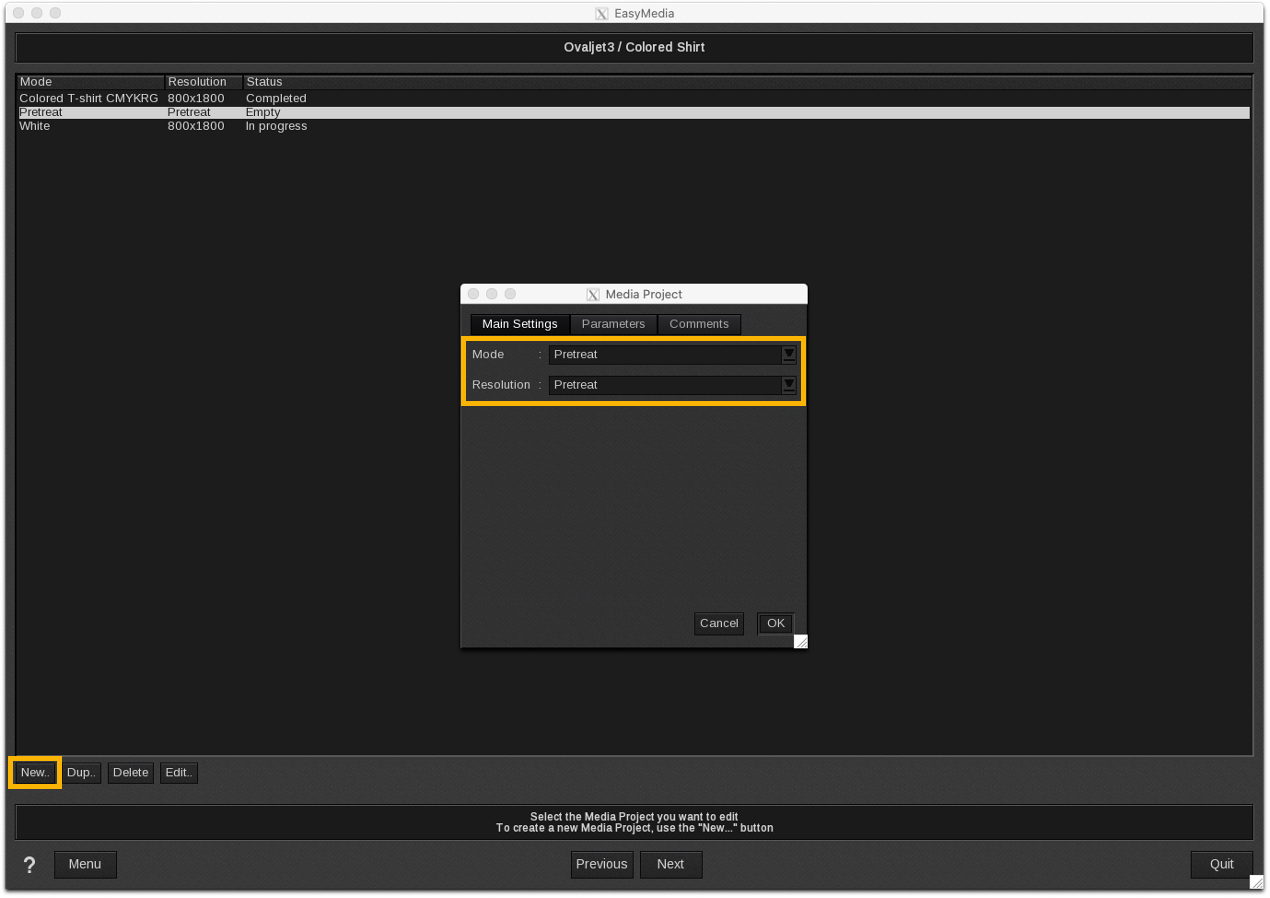Open the Mode dropdown arrow

789,354
